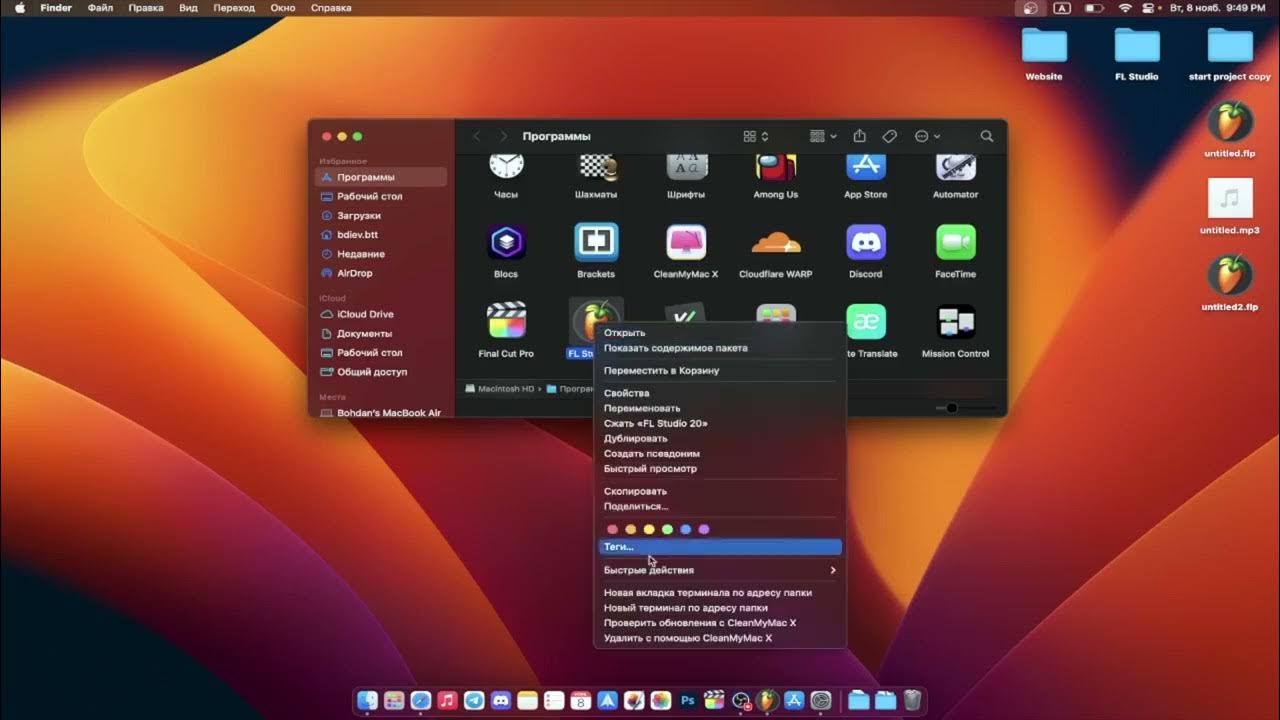Choose Переименовать from the context menu
The height and width of the screenshot is (720, 1280).
pos(720,408)
